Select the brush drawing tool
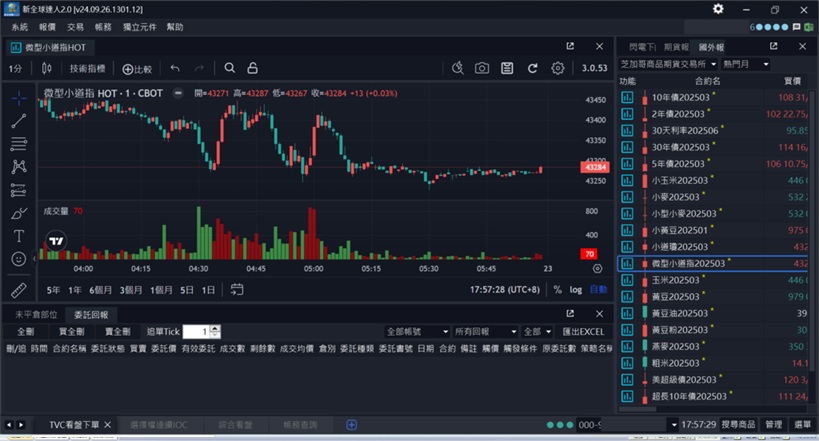The height and width of the screenshot is (441, 819). click(x=19, y=213)
